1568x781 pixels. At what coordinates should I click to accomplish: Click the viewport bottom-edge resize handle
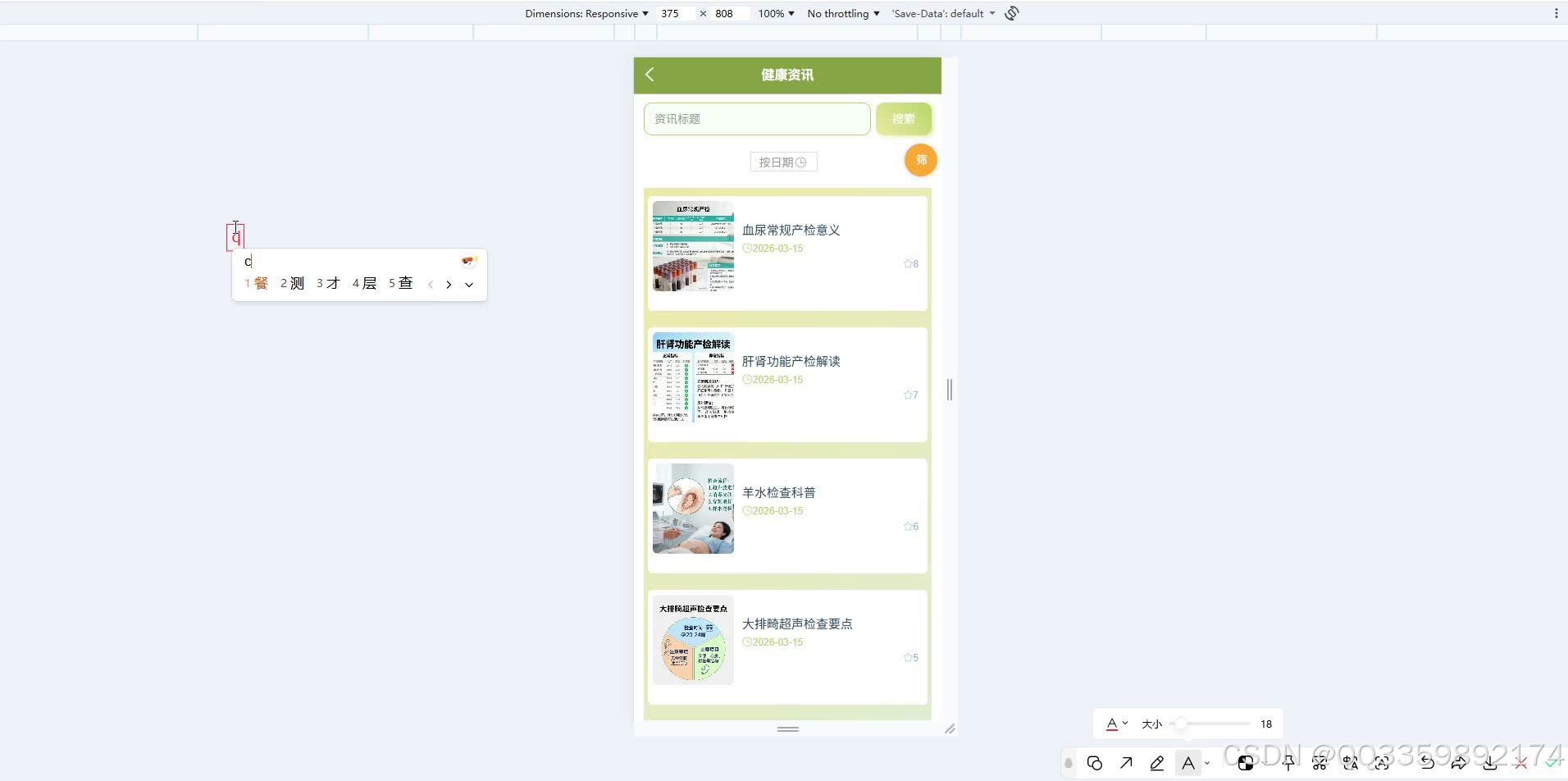[787, 728]
